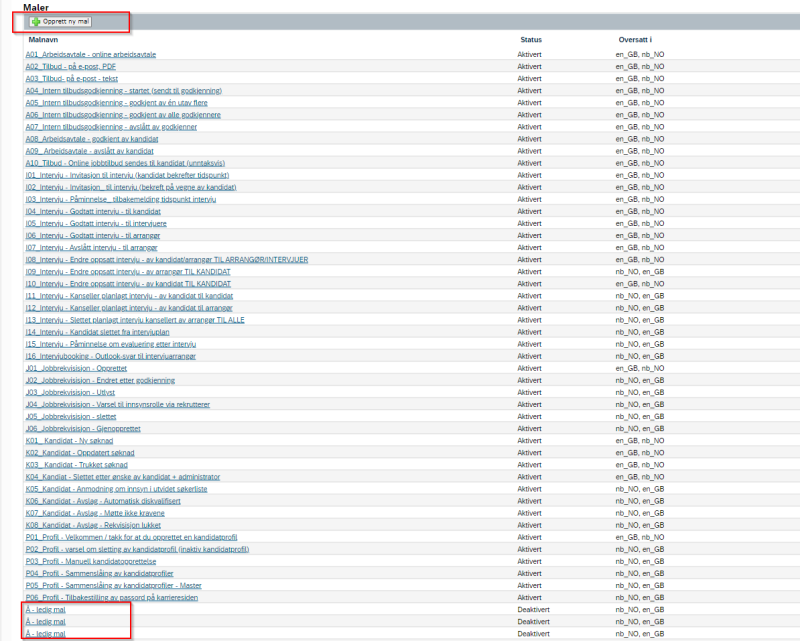Viewport: 800px width, 641px height.
Task: Click Aktivert status in the P06_Profil row
Action: click(x=530, y=598)
